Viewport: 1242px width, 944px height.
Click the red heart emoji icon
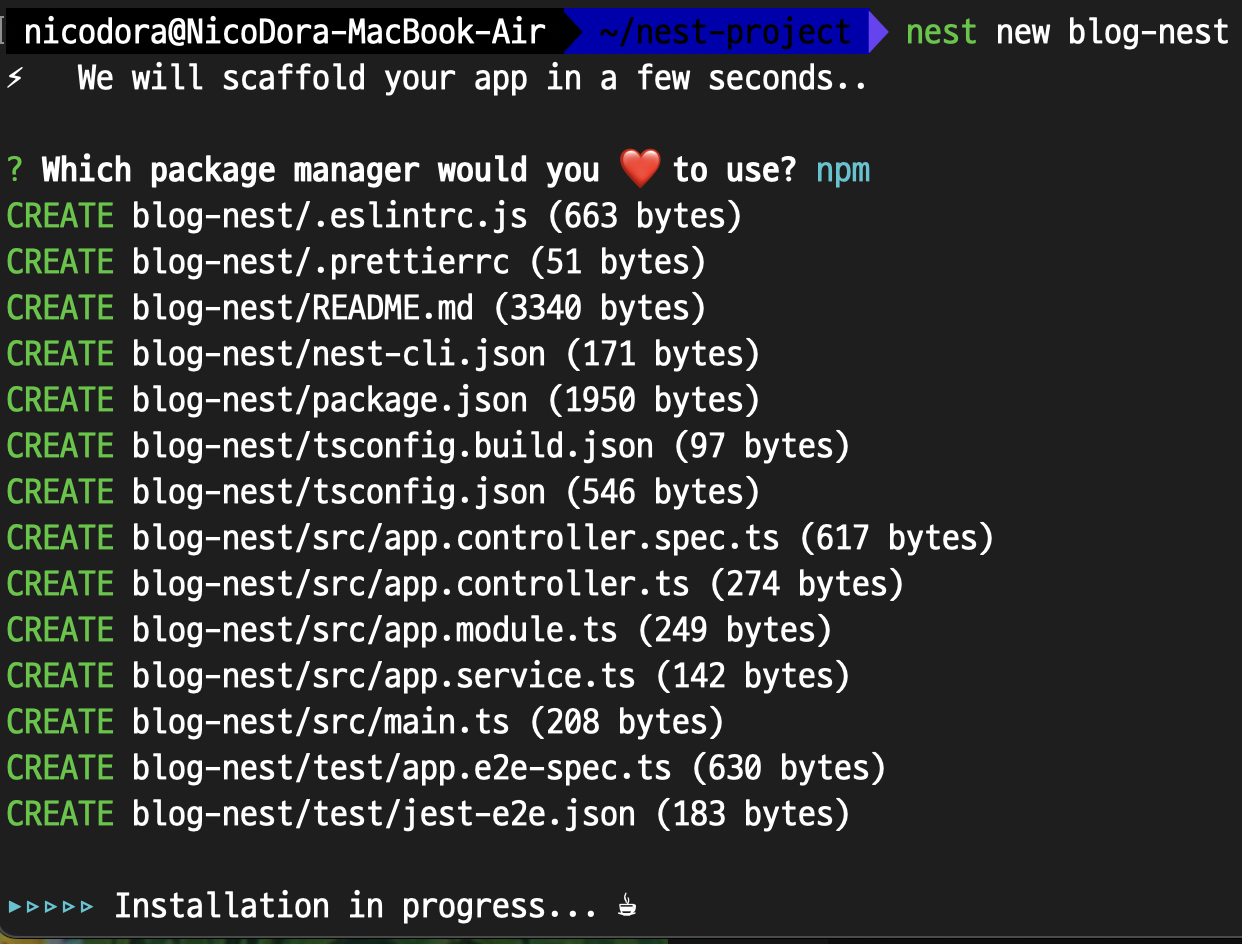point(640,169)
